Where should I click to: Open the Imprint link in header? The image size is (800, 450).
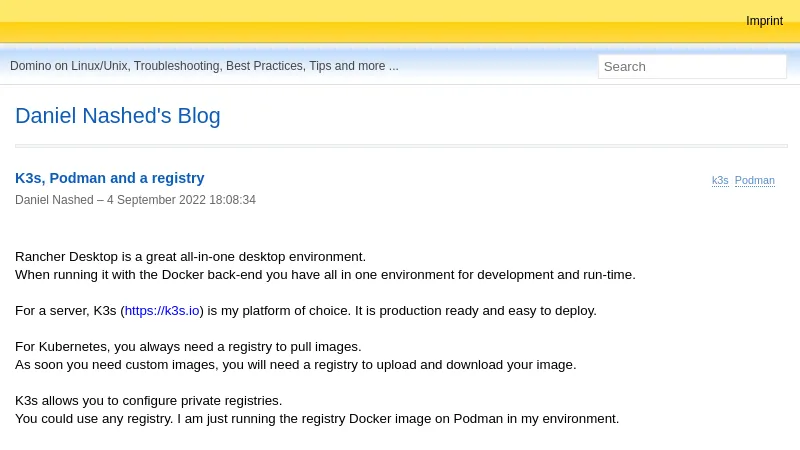pos(764,21)
